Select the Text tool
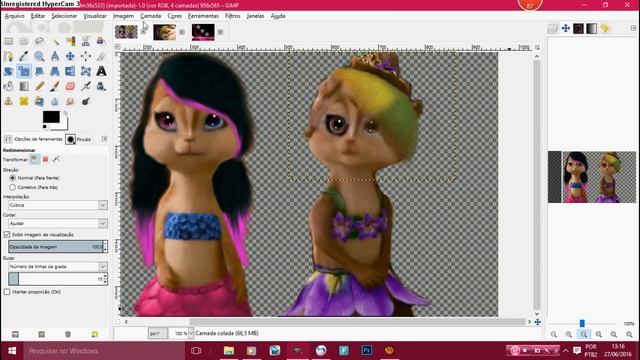 (x=101, y=71)
